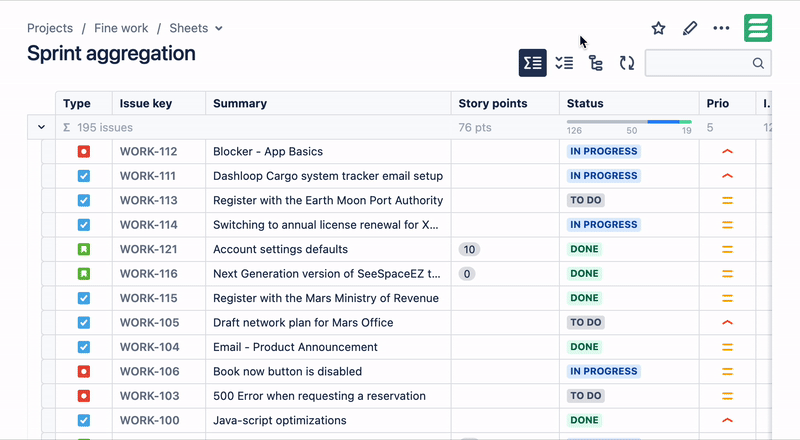Click high priority icon for WORK-105
The height and width of the screenshot is (440, 800).
[728, 323]
